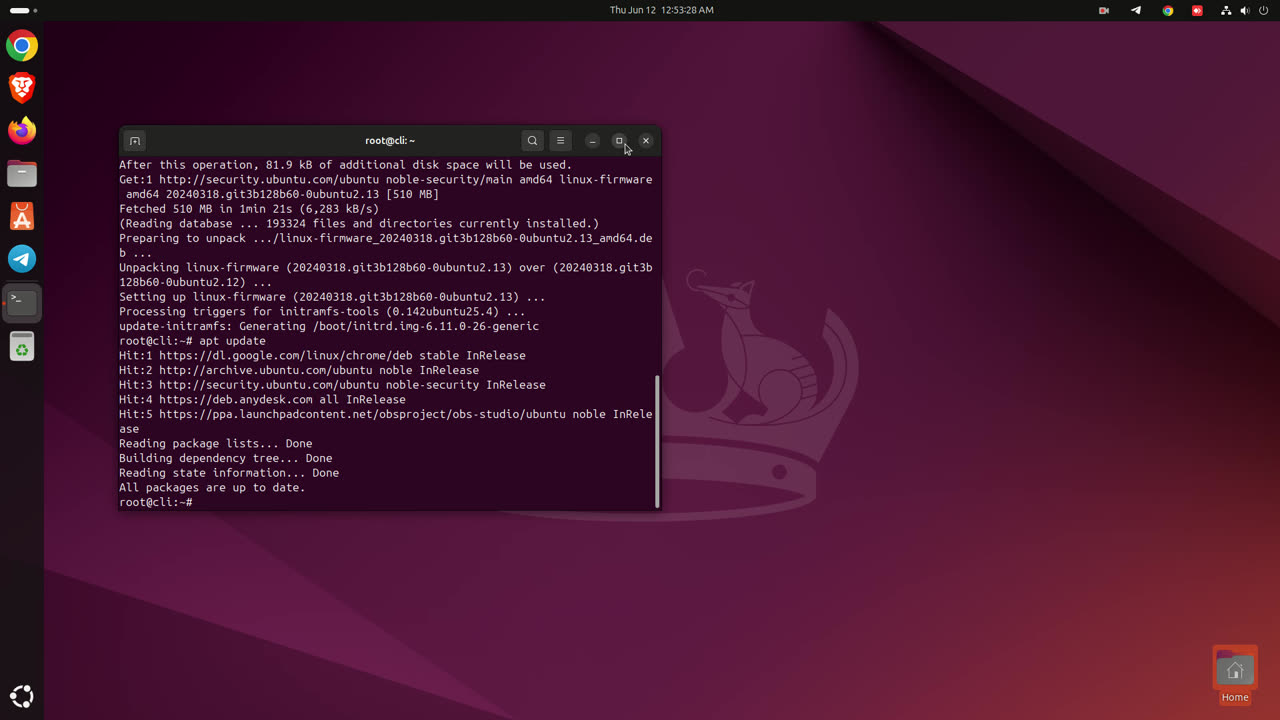
Task: Maximize the terminal window
Action: coord(619,141)
